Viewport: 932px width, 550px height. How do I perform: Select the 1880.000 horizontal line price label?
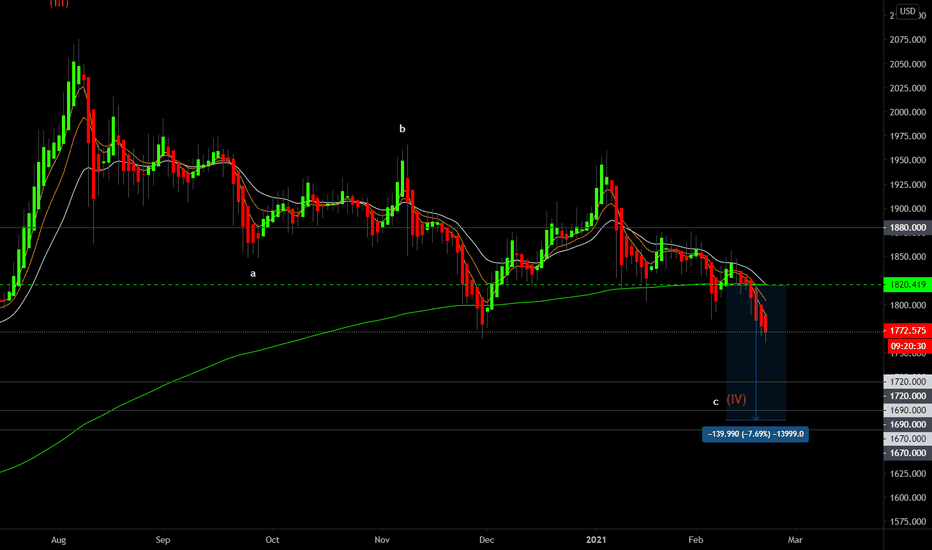[908, 227]
